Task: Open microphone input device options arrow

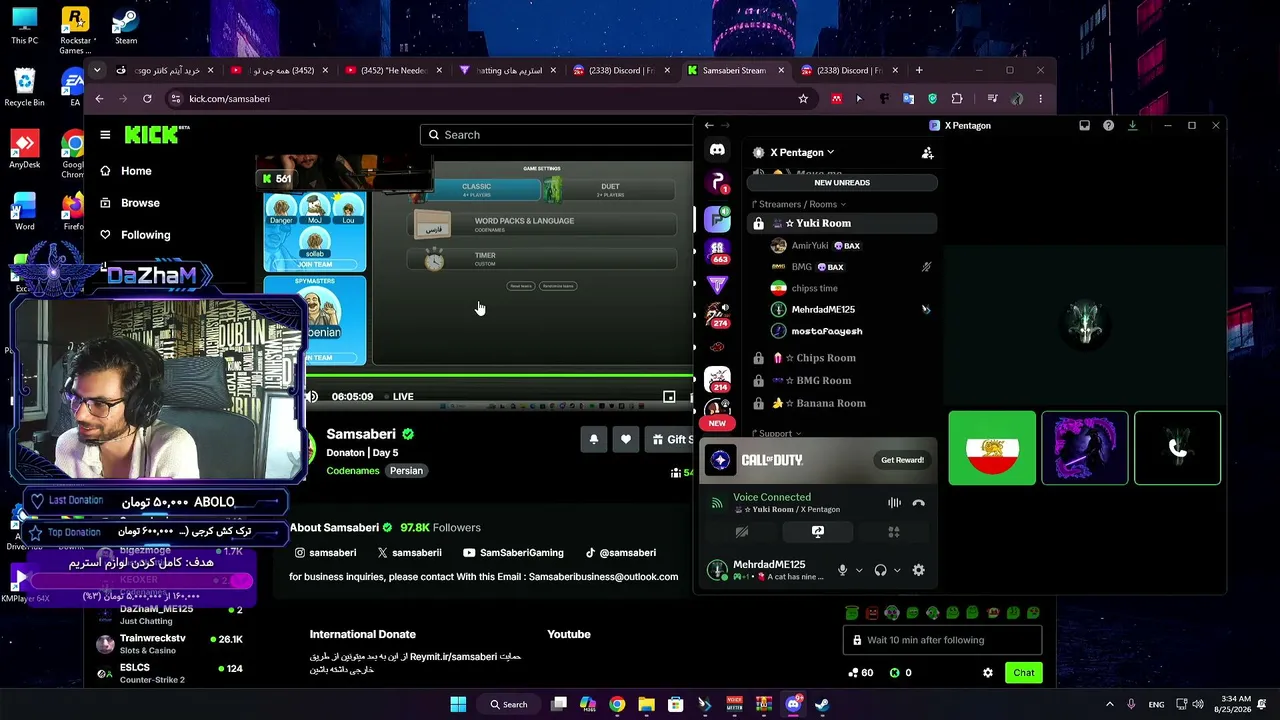Action: click(x=858, y=570)
